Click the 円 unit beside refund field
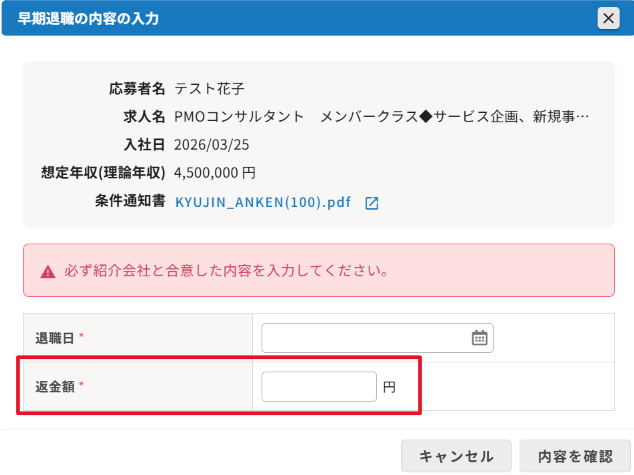The height and width of the screenshot is (475, 634). pos(389,387)
